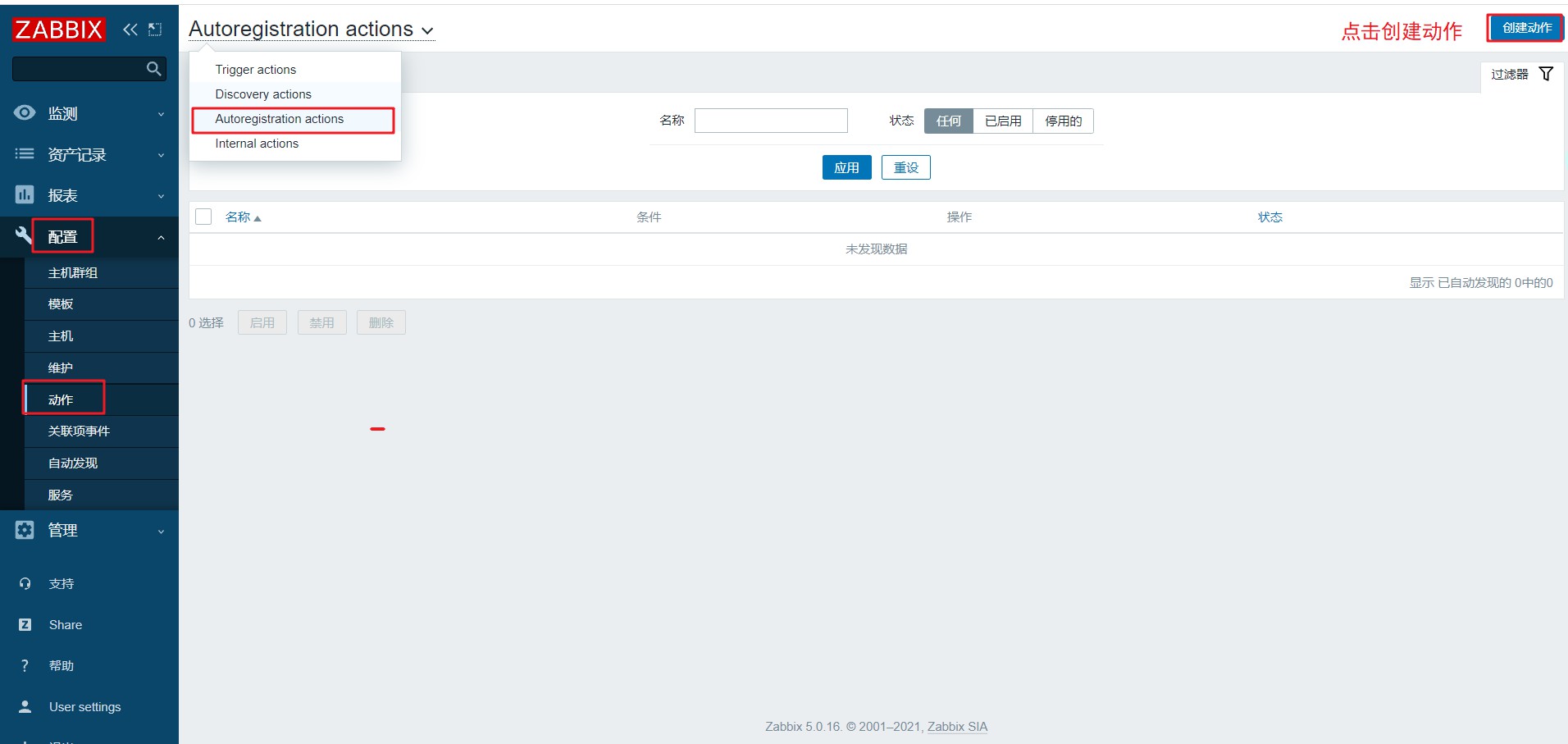The width and height of the screenshot is (1568, 744).
Task: Click the 应用 filter button
Action: (846, 167)
